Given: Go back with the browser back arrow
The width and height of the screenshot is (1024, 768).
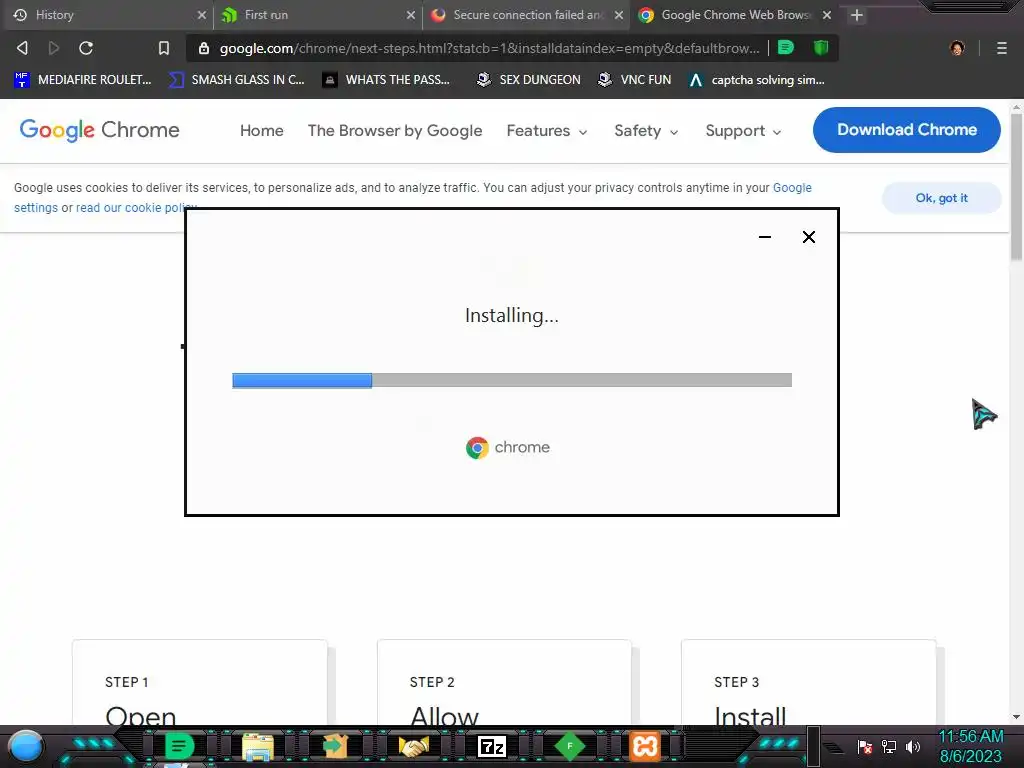Looking at the screenshot, I should point(22,48).
